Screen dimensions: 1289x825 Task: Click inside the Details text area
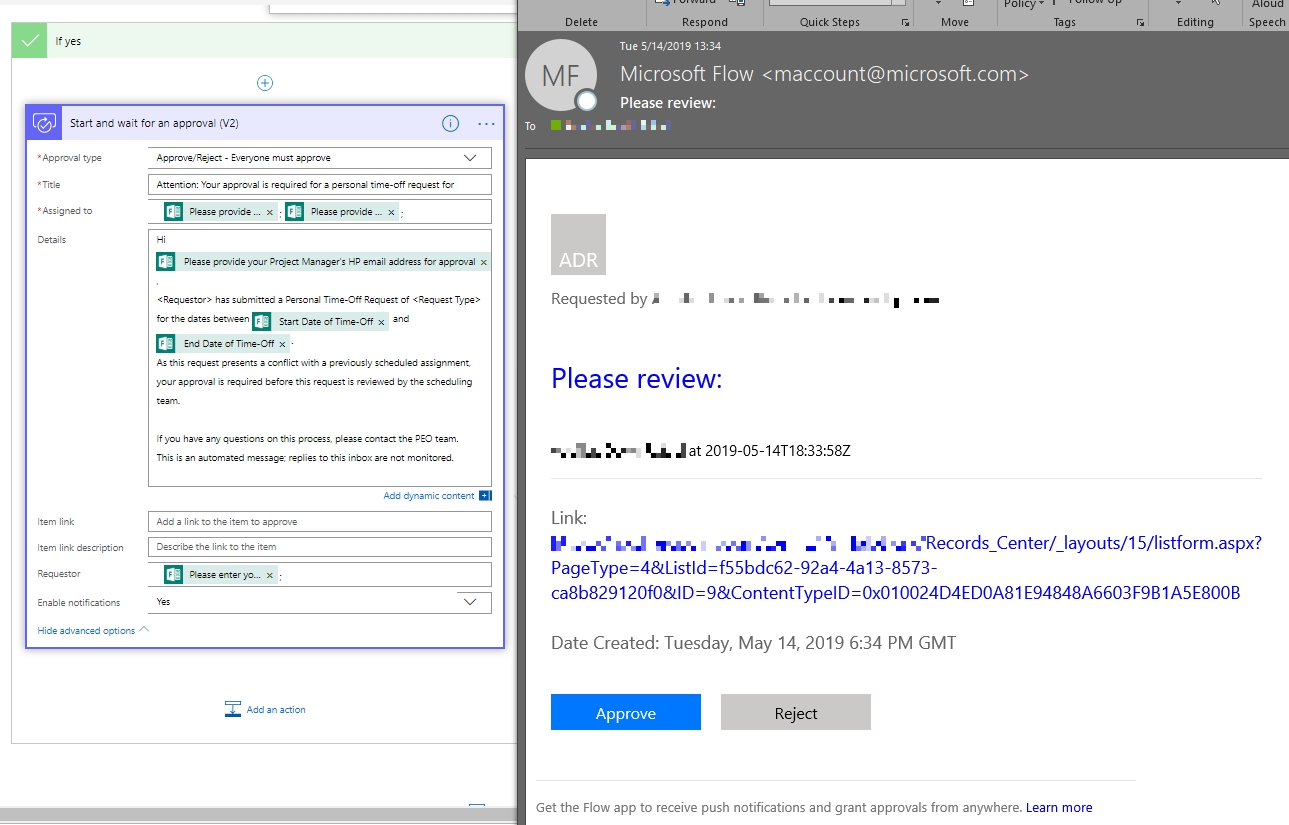tap(320, 358)
